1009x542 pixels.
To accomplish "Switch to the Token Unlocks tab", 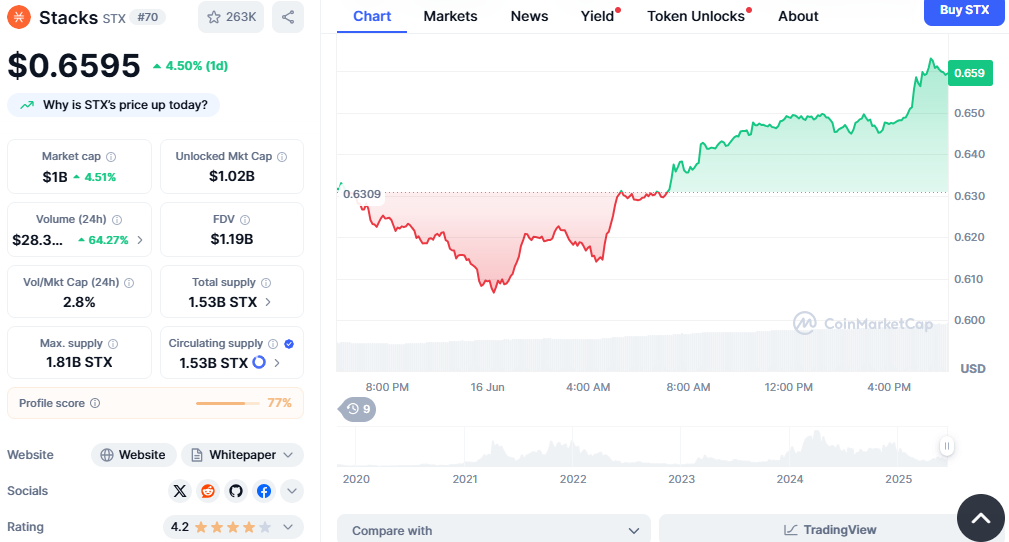I will (x=696, y=16).
